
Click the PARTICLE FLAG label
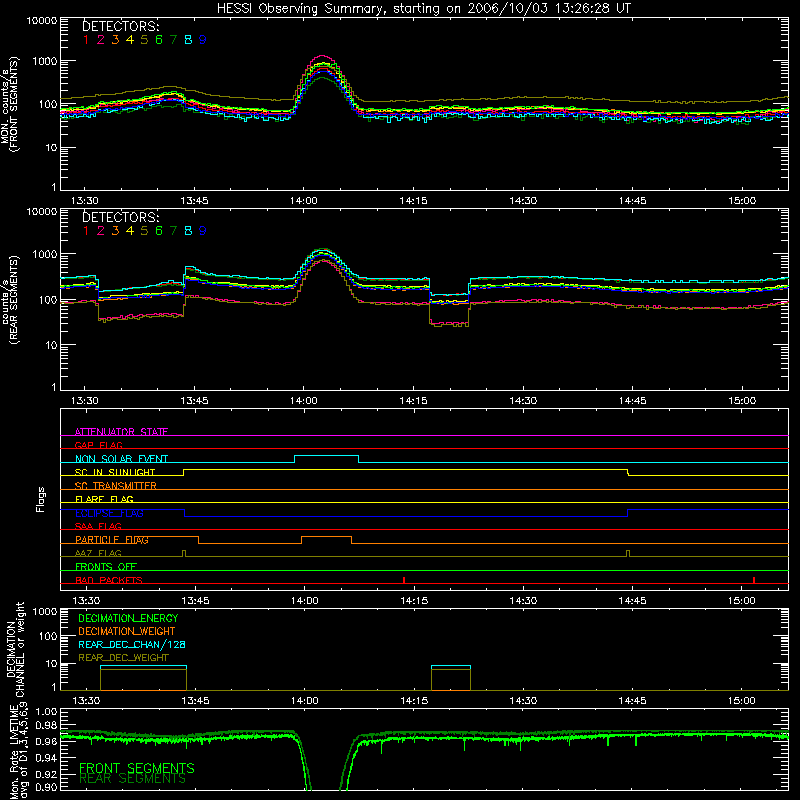click(112, 539)
